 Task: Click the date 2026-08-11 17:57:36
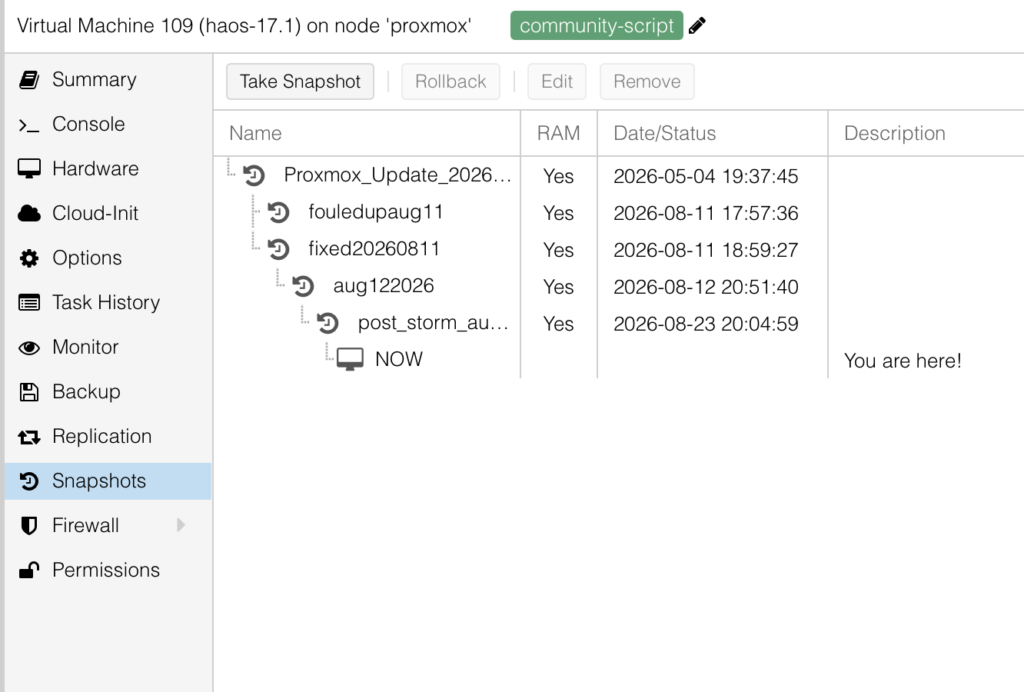tap(705, 213)
